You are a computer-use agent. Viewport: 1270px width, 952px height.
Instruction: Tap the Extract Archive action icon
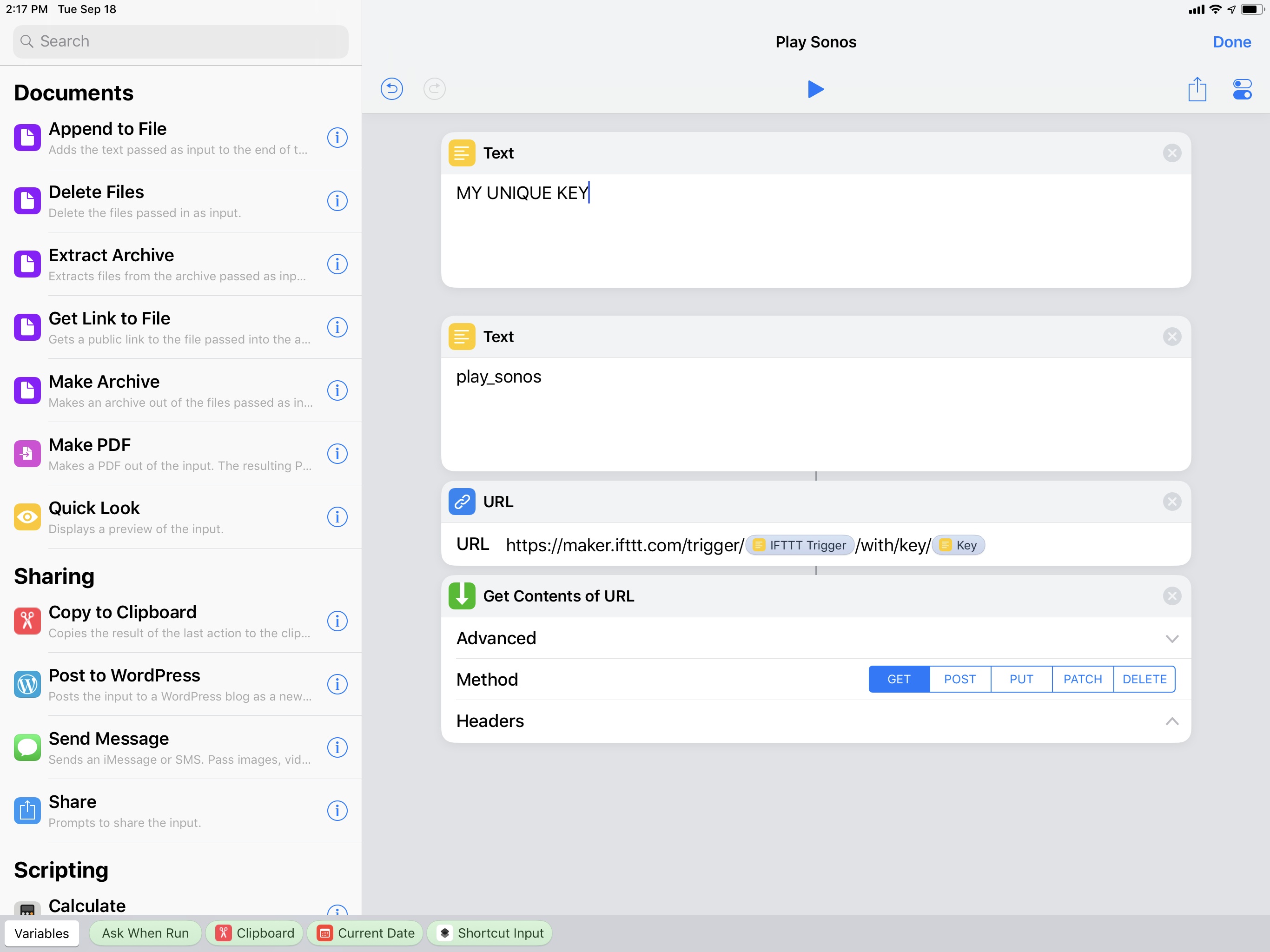pos(27,264)
